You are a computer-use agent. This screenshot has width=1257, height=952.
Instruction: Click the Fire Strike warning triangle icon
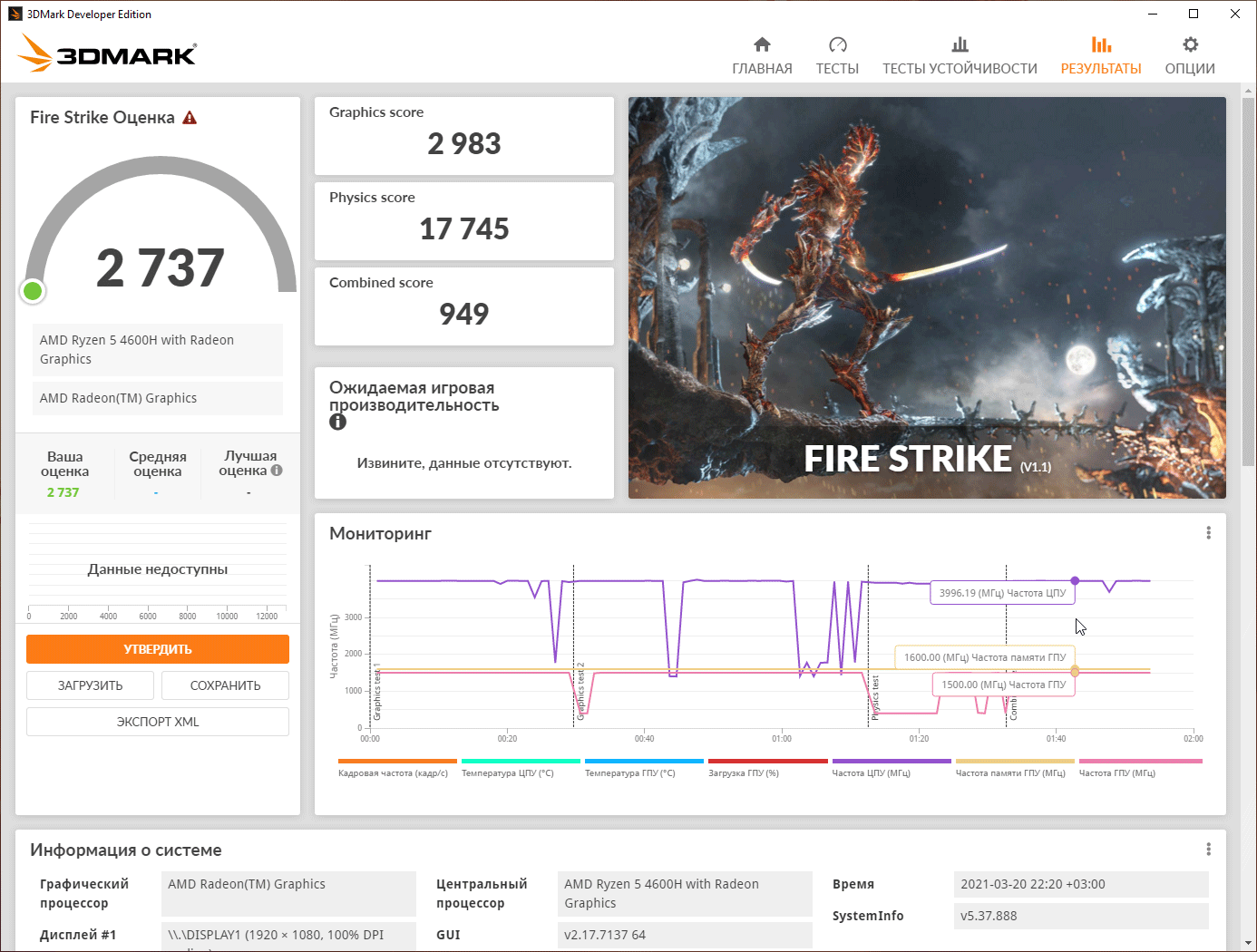tap(190, 118)
